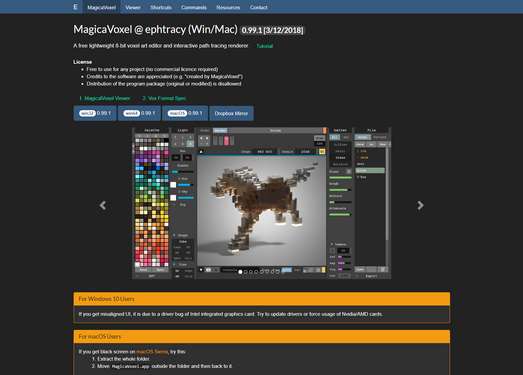
Task: Download the macOS 0.99.1 build
Action: pos(185,113)
